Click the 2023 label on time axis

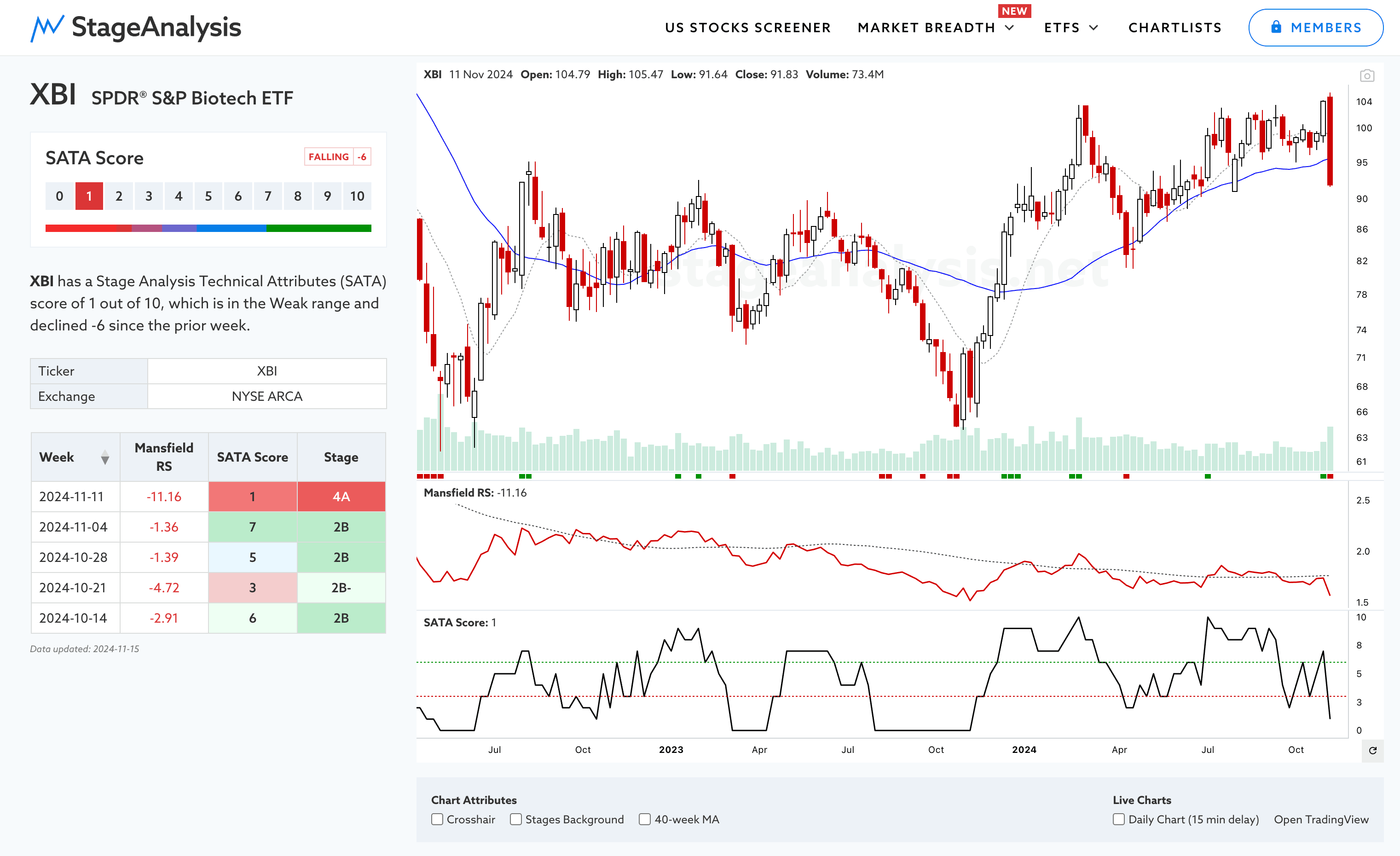point(671,750)
